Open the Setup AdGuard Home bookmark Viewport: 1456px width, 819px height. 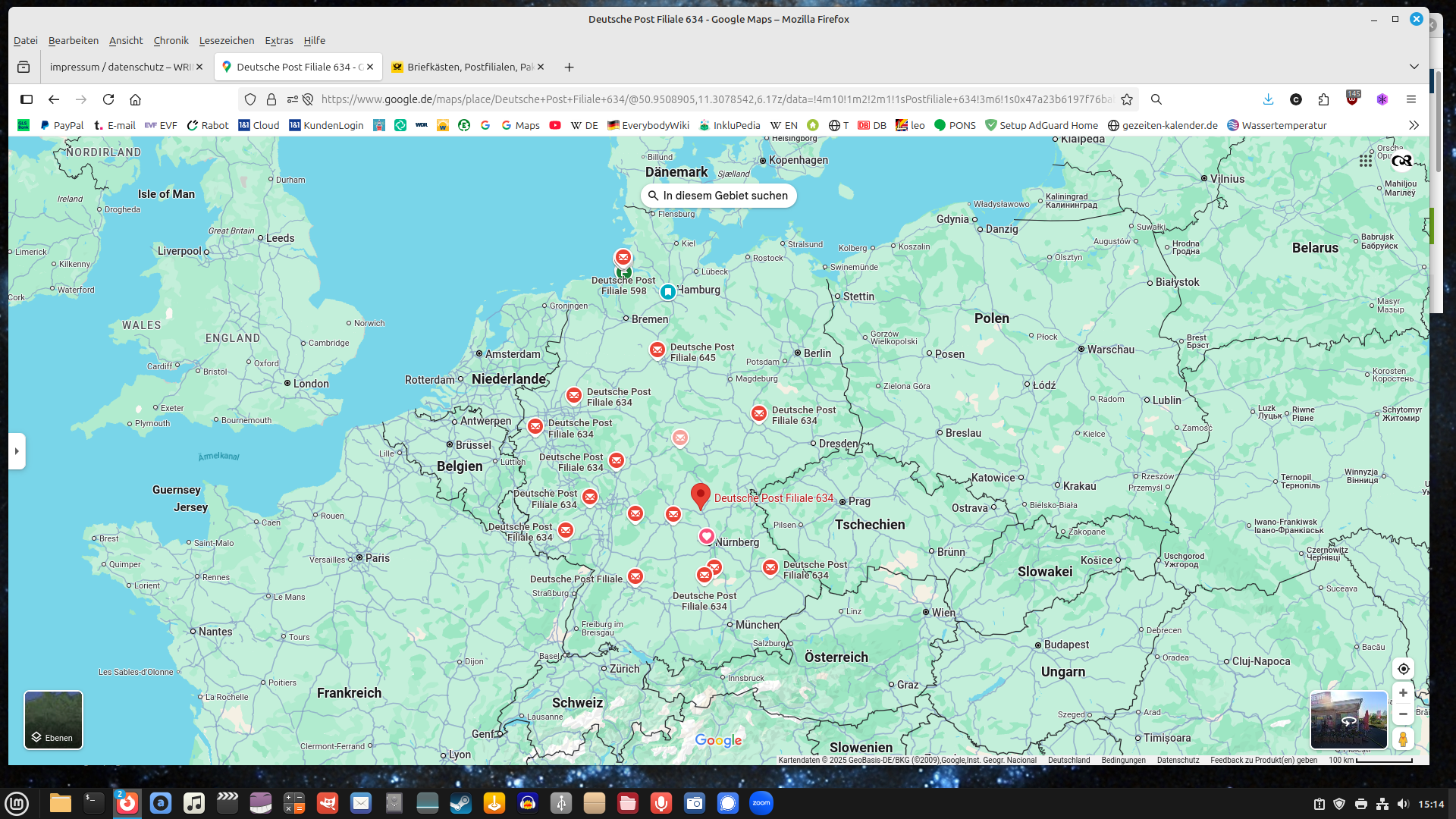[1041, 125]
